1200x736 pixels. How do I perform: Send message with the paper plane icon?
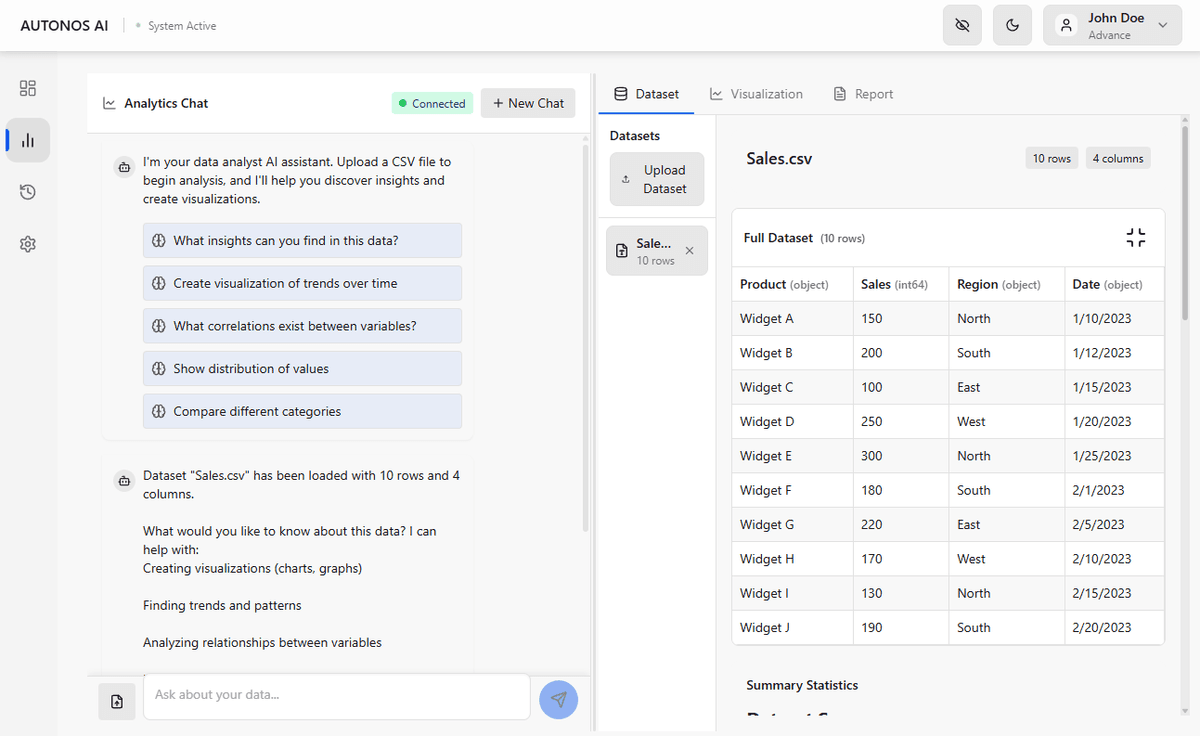pyautogui.click(x=558, y=700)
